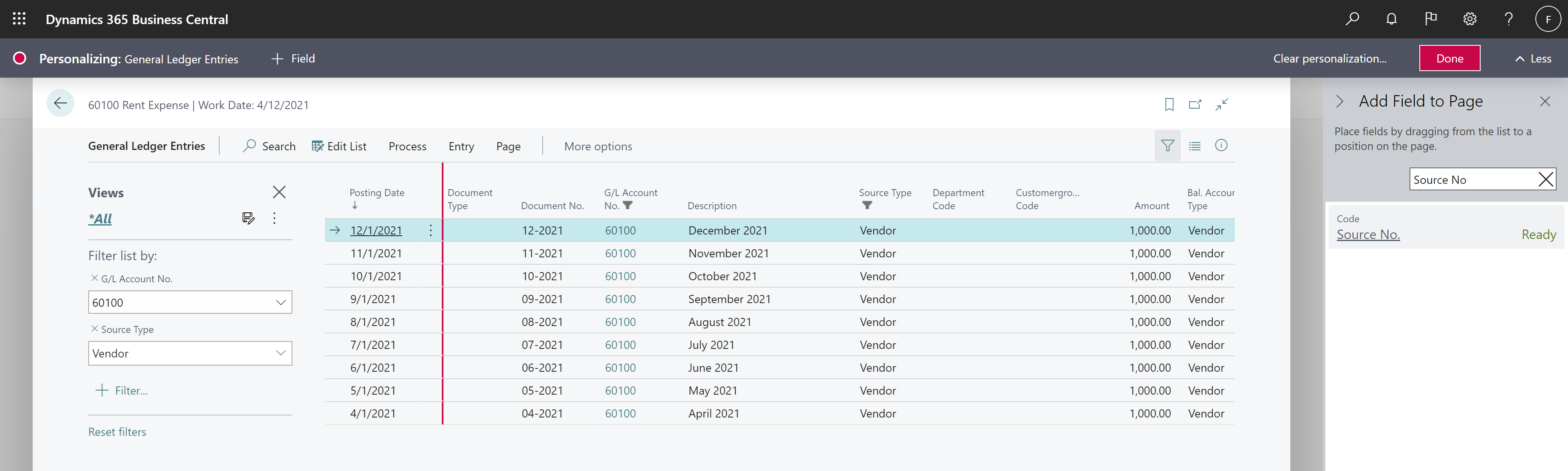Click the Done button in personalization

pos(1449,57)
